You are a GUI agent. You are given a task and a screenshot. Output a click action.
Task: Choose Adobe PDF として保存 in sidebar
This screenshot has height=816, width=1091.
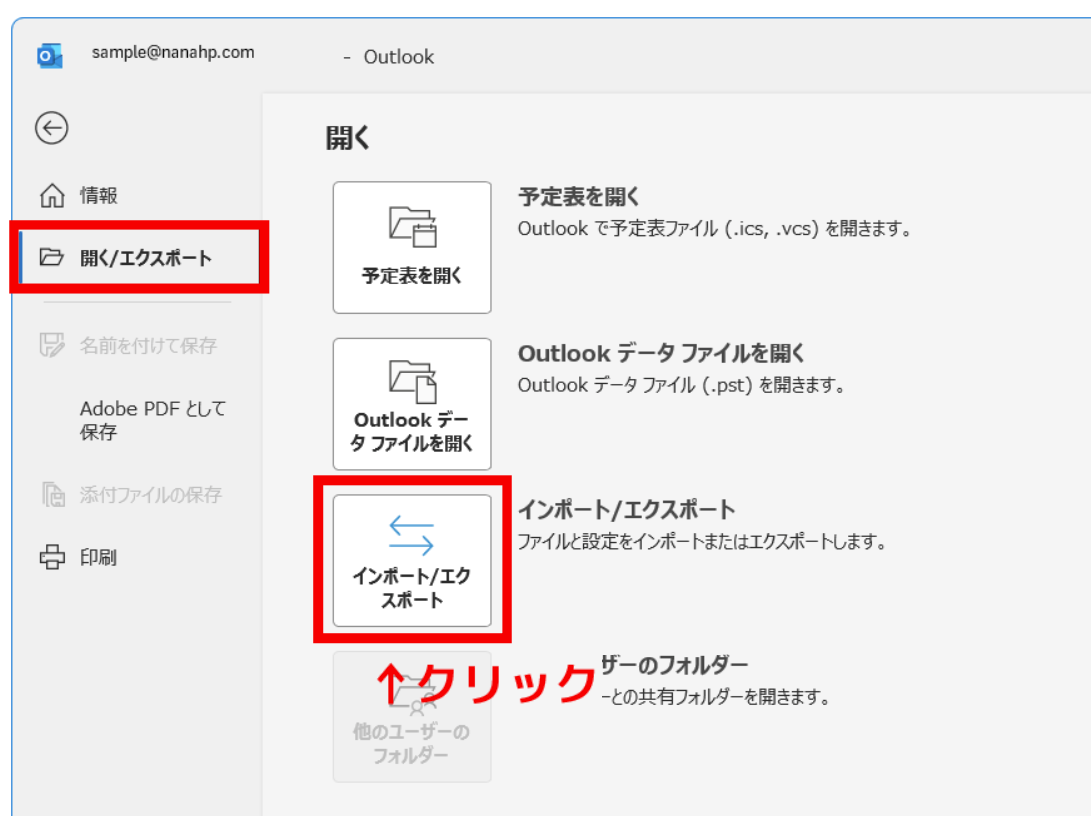point(153,420)
